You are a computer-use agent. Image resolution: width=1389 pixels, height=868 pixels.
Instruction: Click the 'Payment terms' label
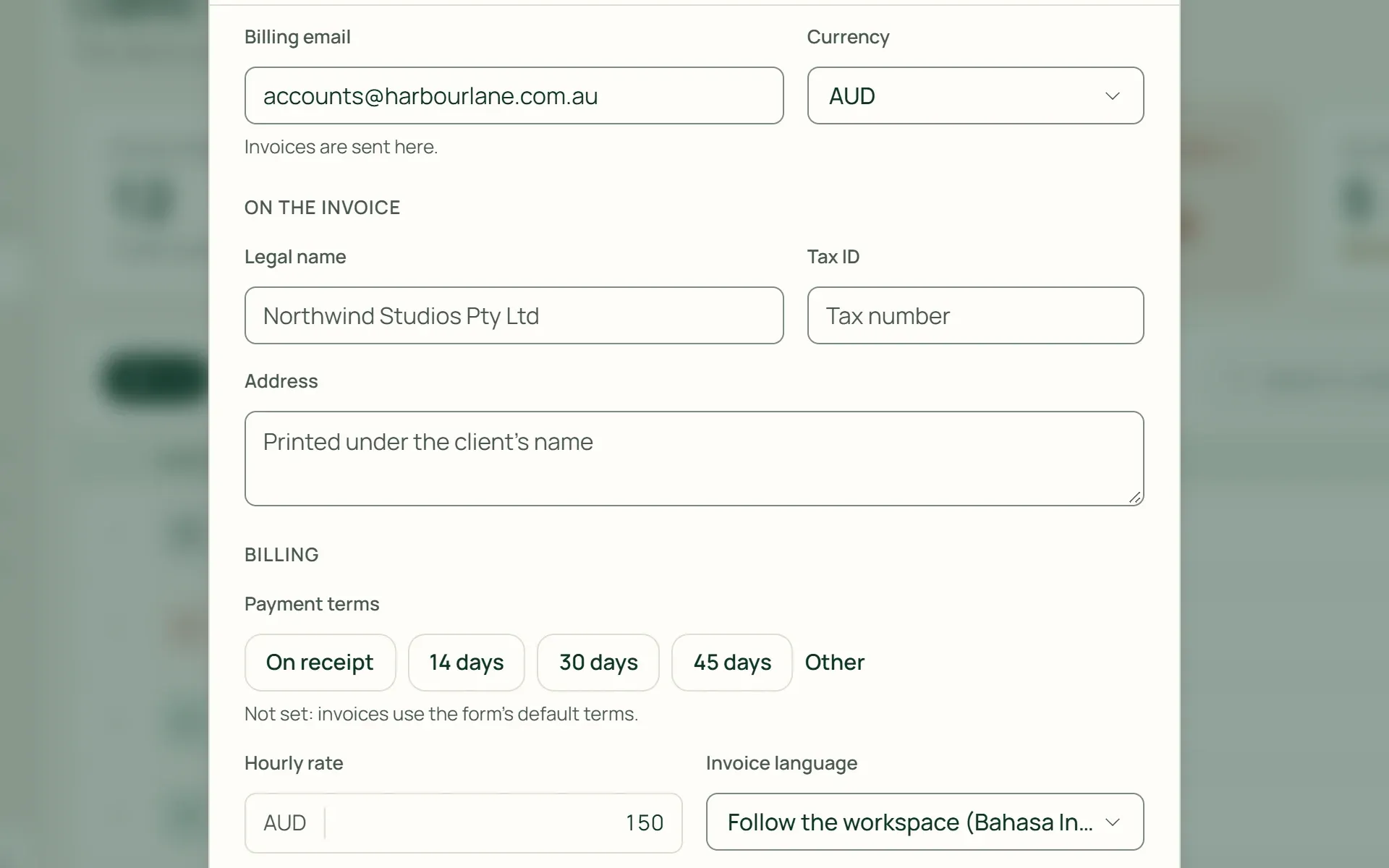click(312, 604)
